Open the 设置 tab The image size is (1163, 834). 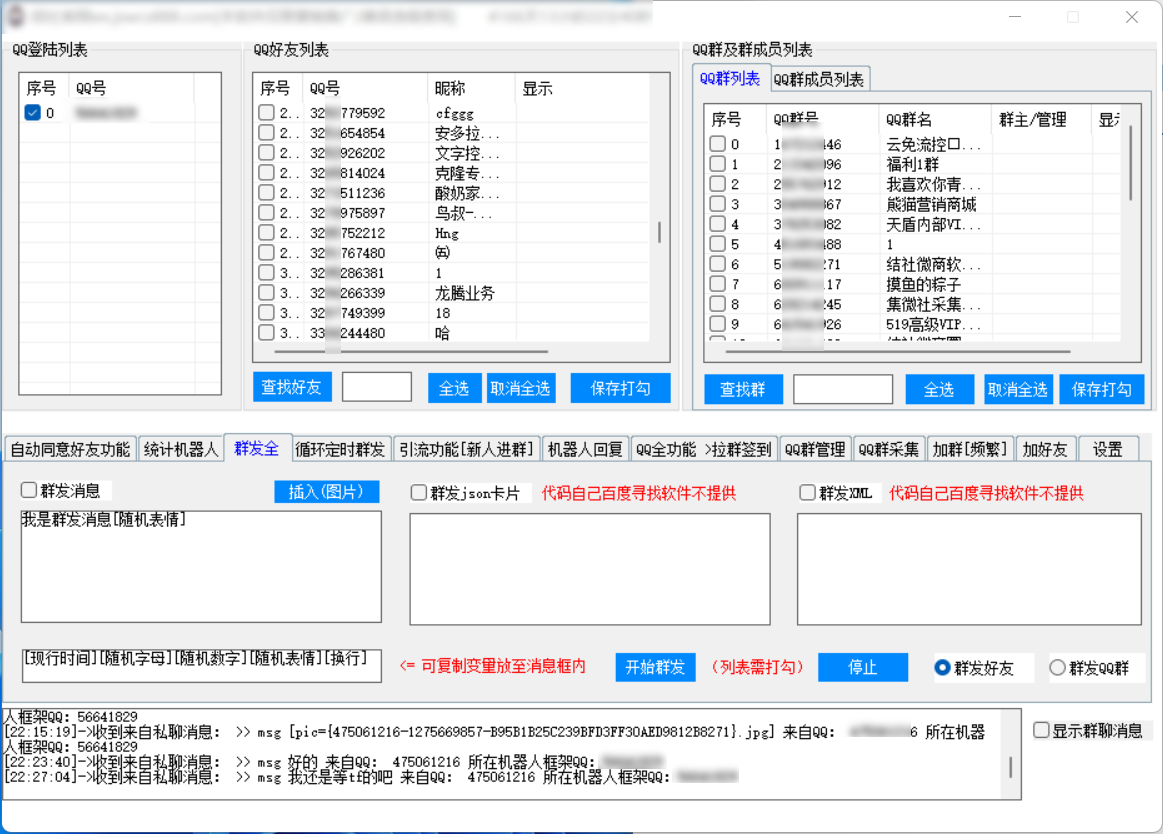tap(1107, 449)
